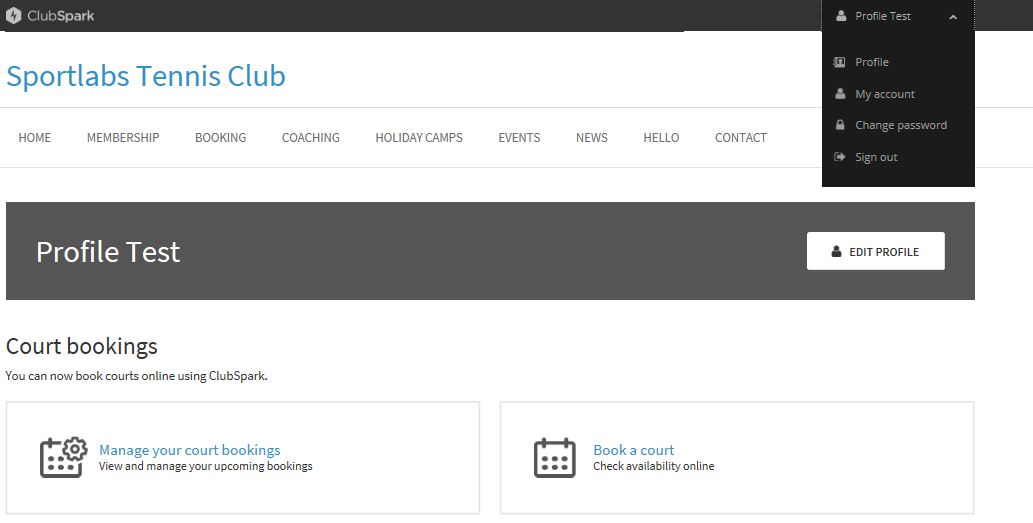Collapse the Profile Test user menu chevron

[x=953, y=17]
